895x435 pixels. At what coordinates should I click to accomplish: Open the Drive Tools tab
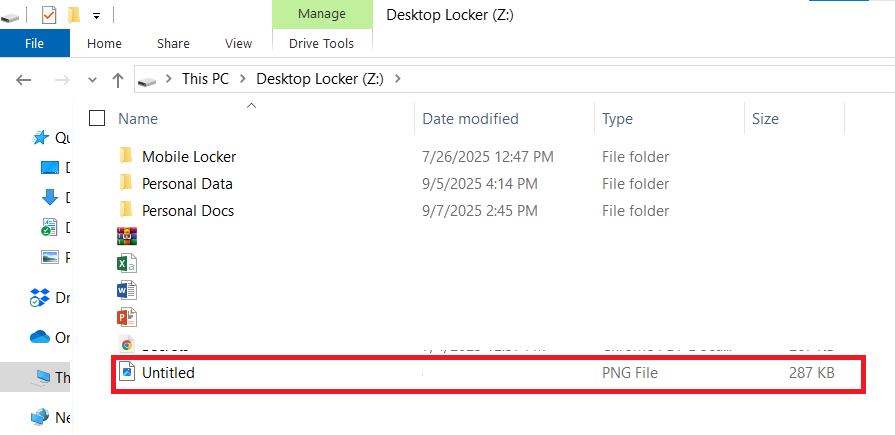(x=321, y=43)
